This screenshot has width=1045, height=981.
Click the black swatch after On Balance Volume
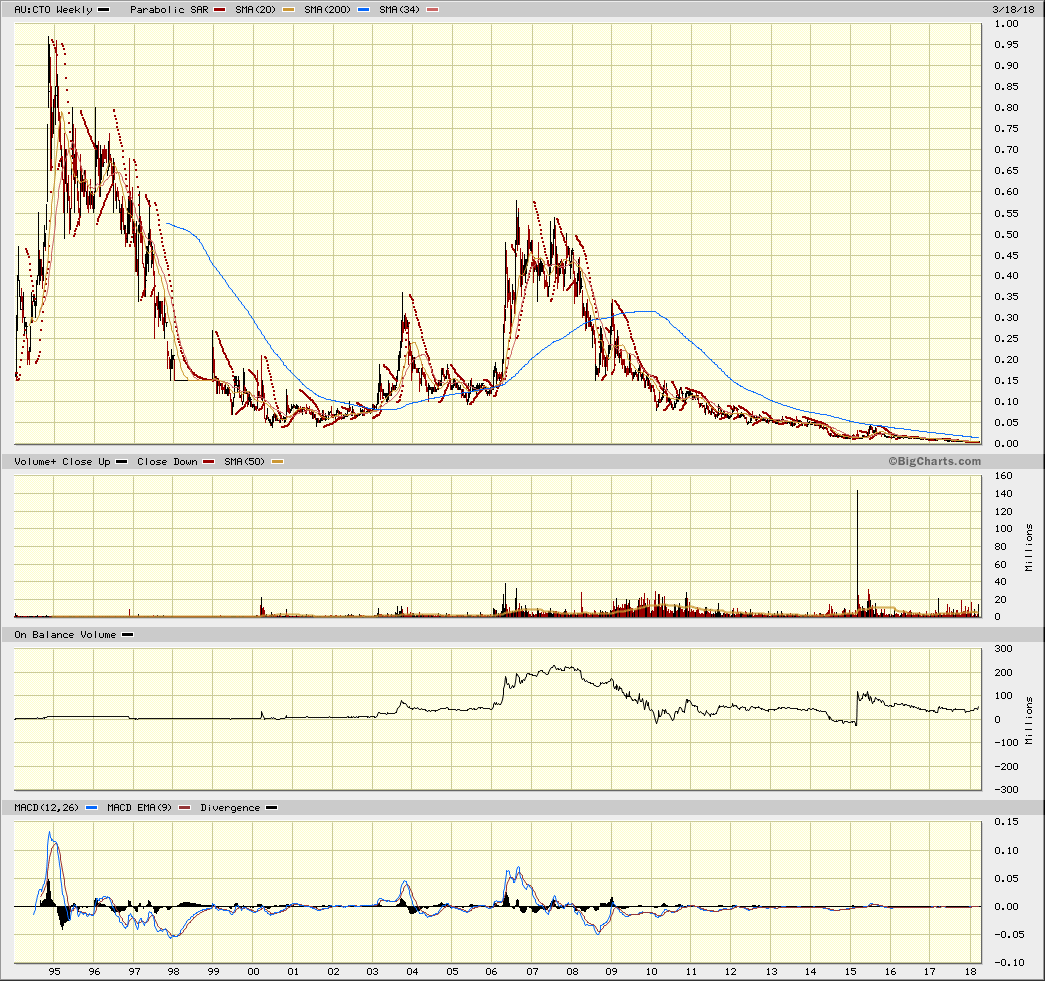pos(127,635)
